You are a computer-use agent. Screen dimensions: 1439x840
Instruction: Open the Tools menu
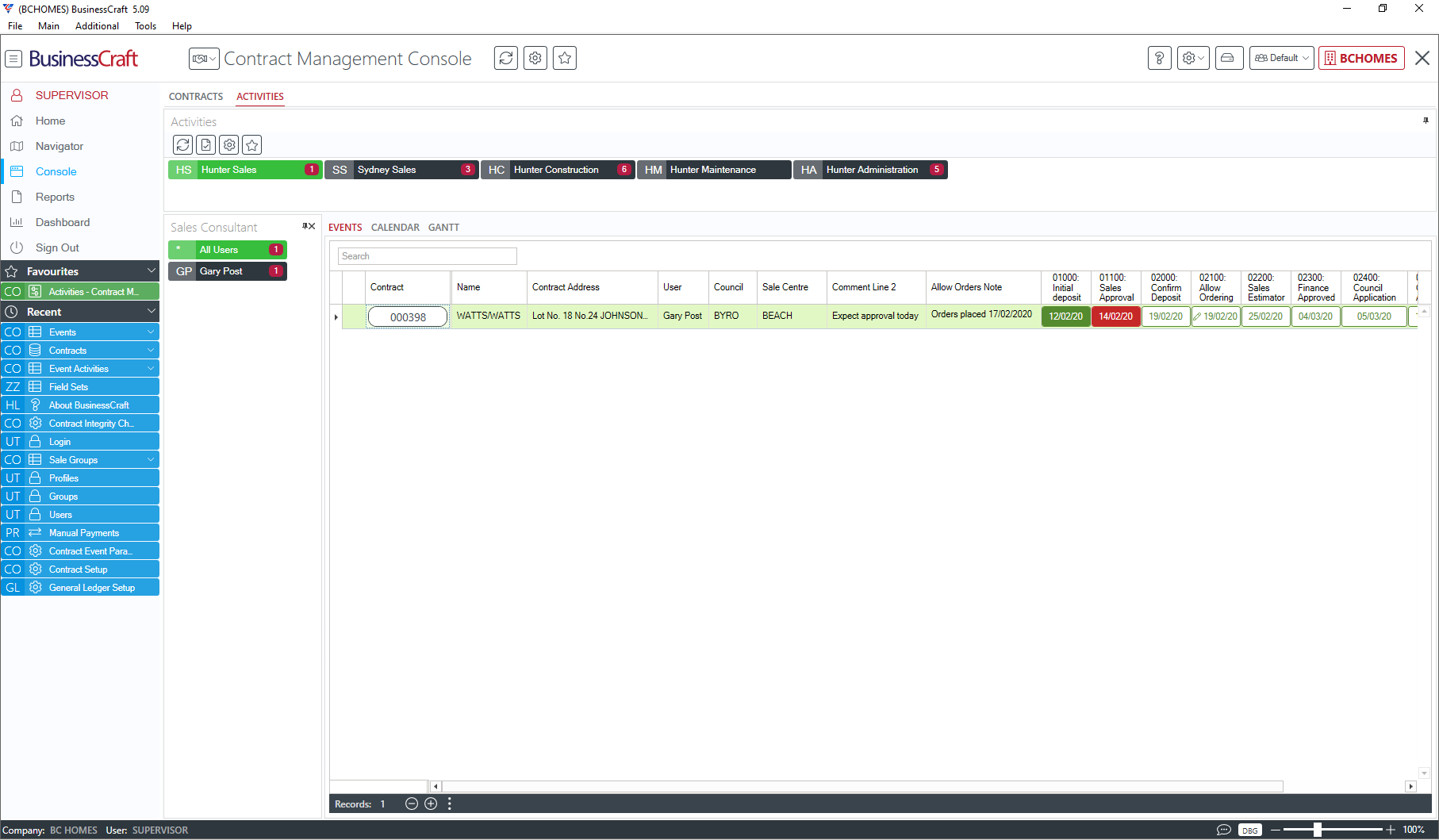pos(145,26)
